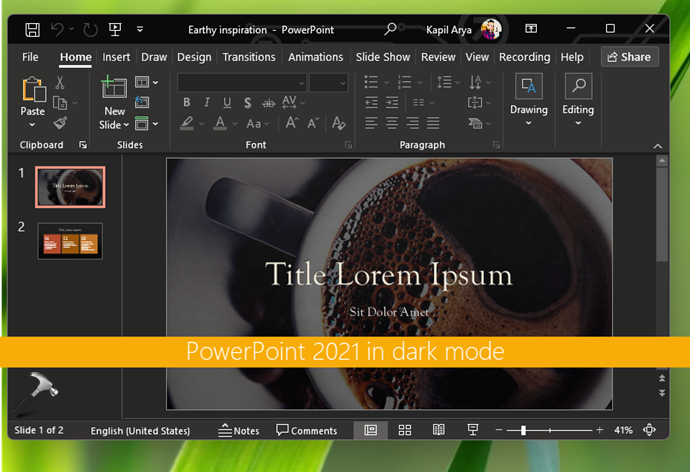Image resolution: width=690 pixels, height=472 pixels.
Task: Click the Bullets list icon
Action: click(x=371, y=82)
